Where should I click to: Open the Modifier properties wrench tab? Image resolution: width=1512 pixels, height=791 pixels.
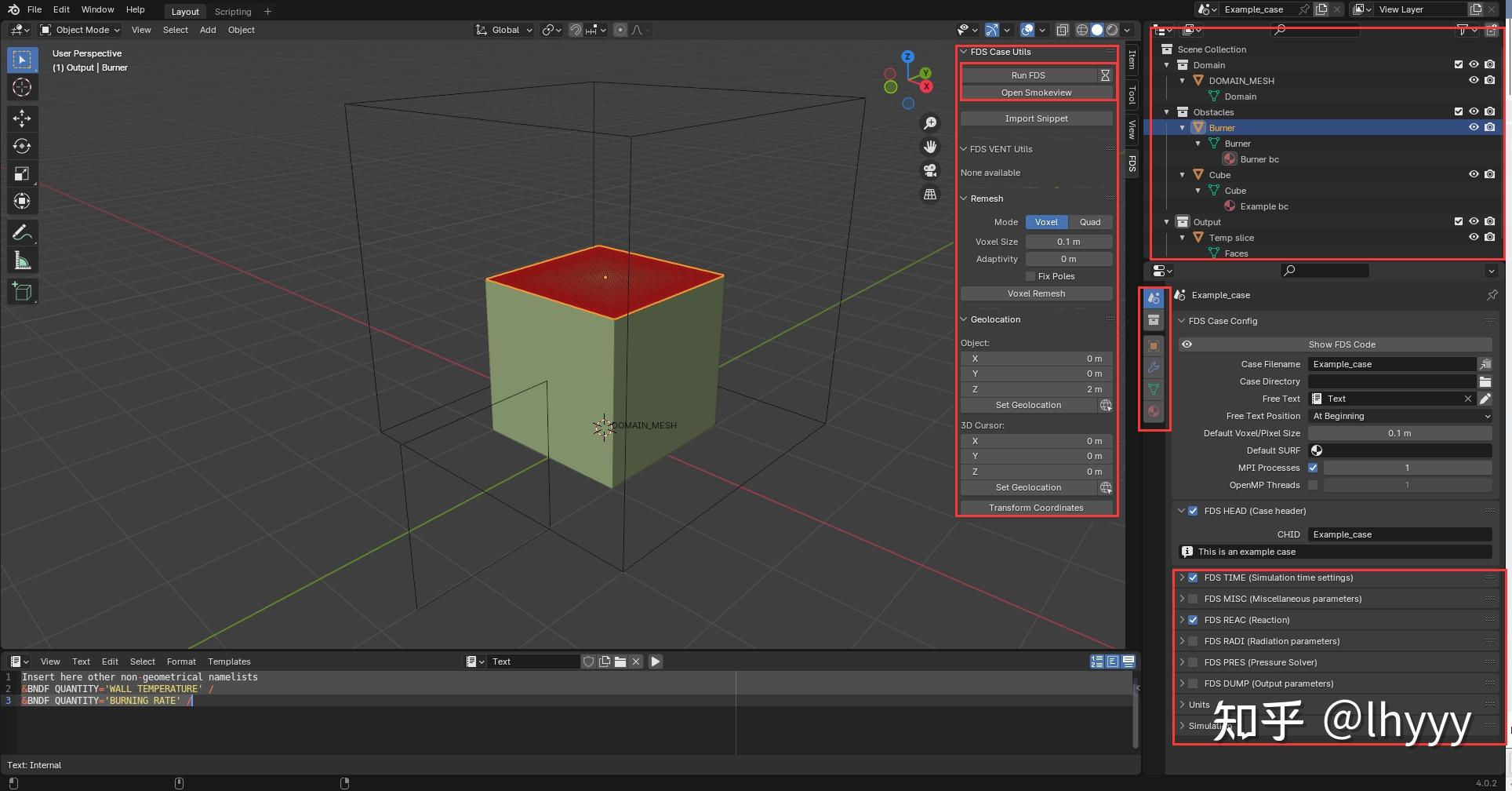[x=1154, y=366]
